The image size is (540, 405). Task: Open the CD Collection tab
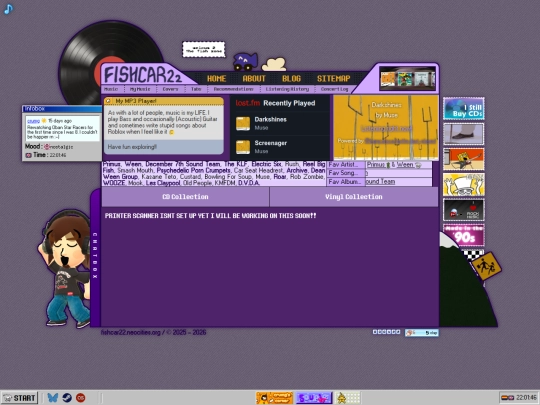pos(185,197)
